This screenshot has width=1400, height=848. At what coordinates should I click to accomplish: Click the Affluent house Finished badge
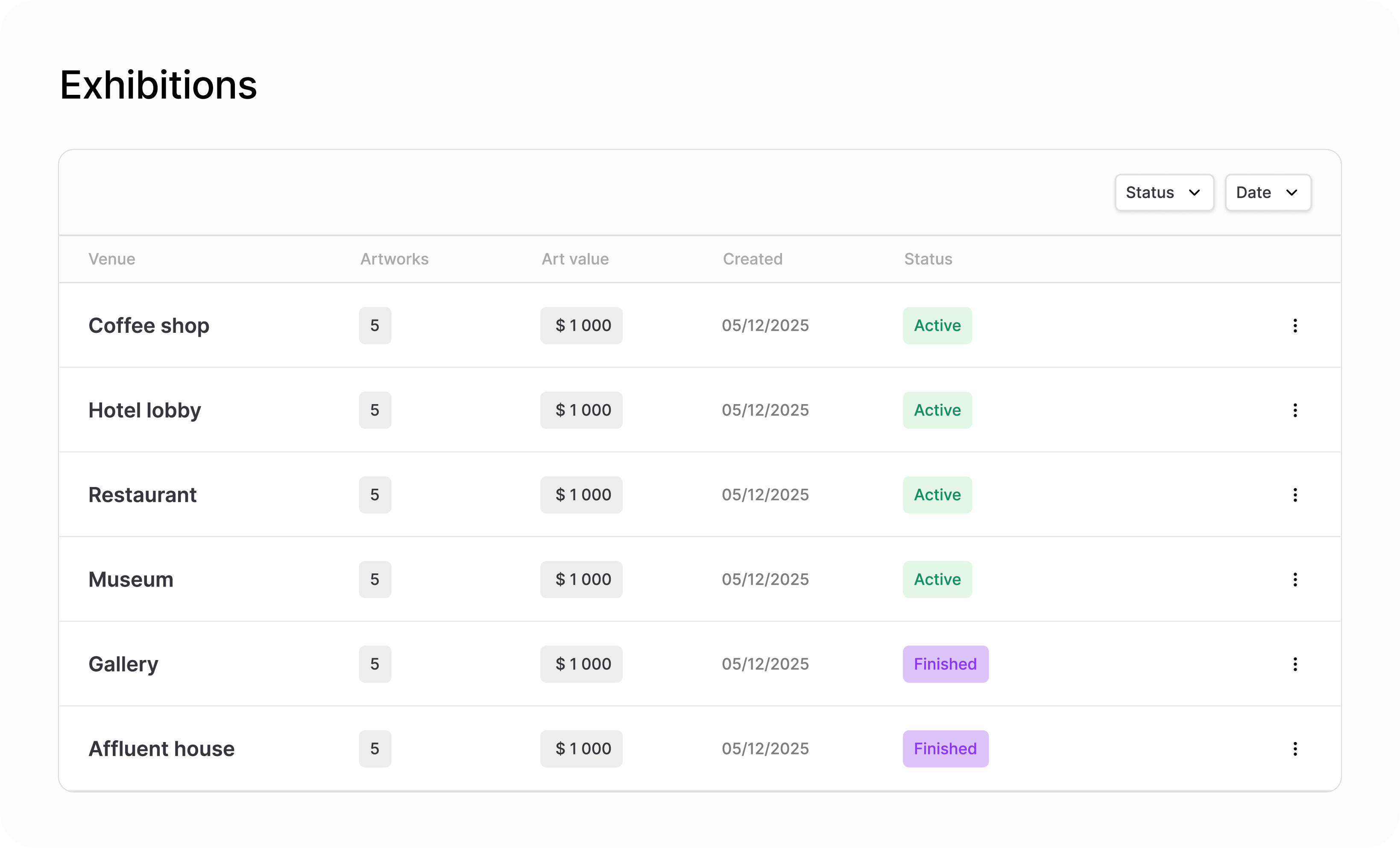tap(946, 749)
